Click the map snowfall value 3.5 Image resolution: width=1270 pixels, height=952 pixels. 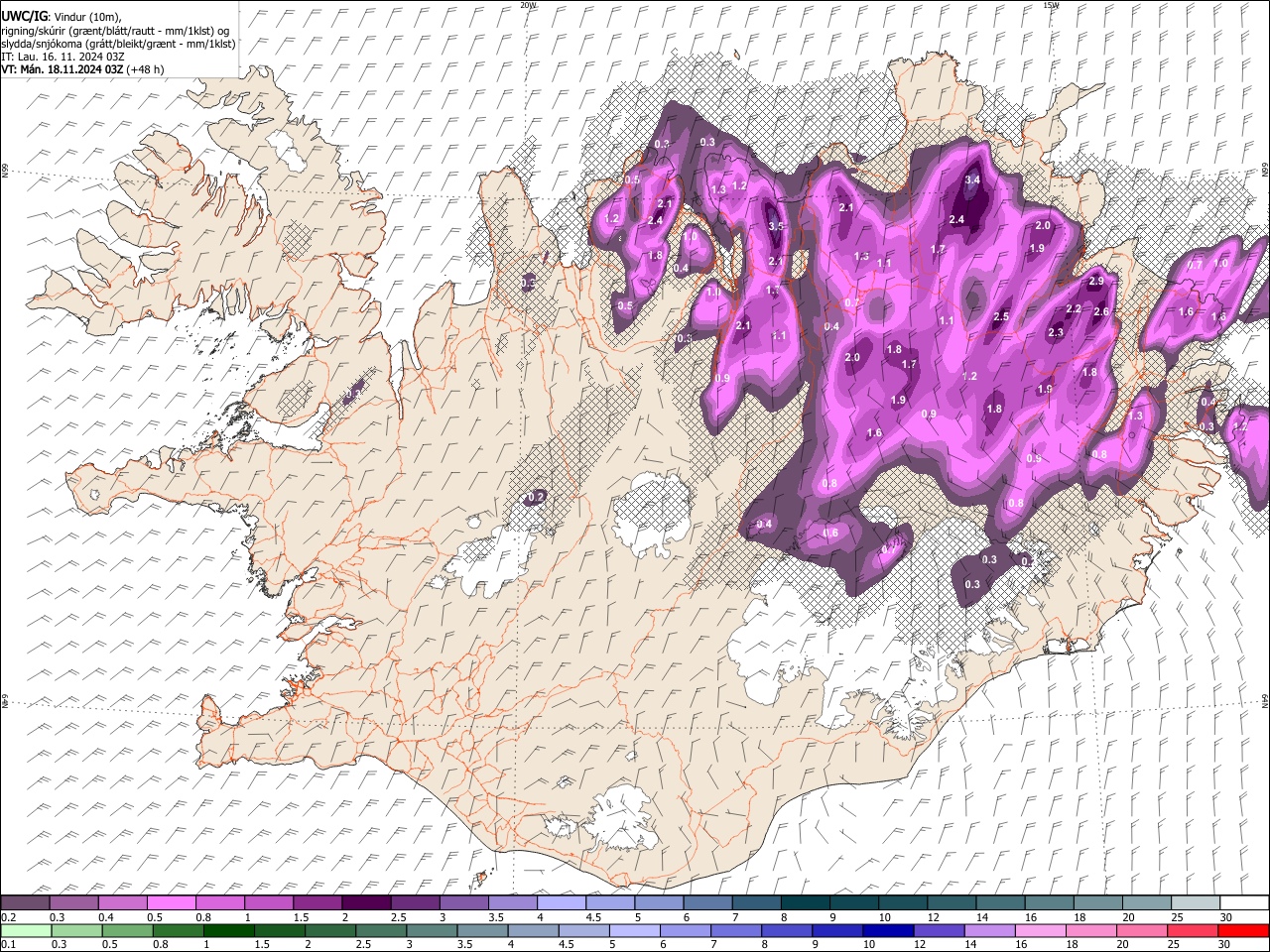pos(776,227)
